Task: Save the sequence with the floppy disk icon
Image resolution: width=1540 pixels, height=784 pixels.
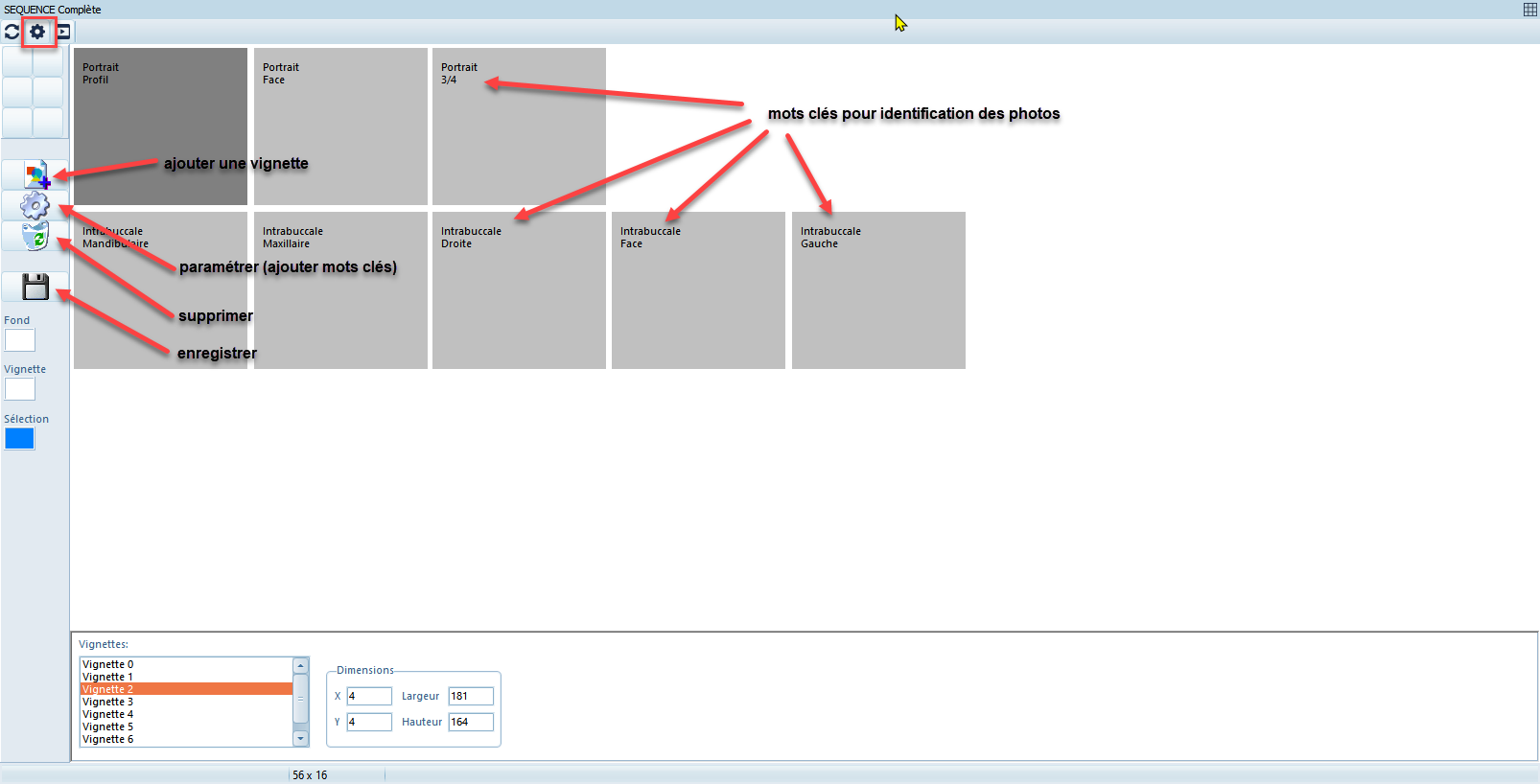Action: (35, 287)
